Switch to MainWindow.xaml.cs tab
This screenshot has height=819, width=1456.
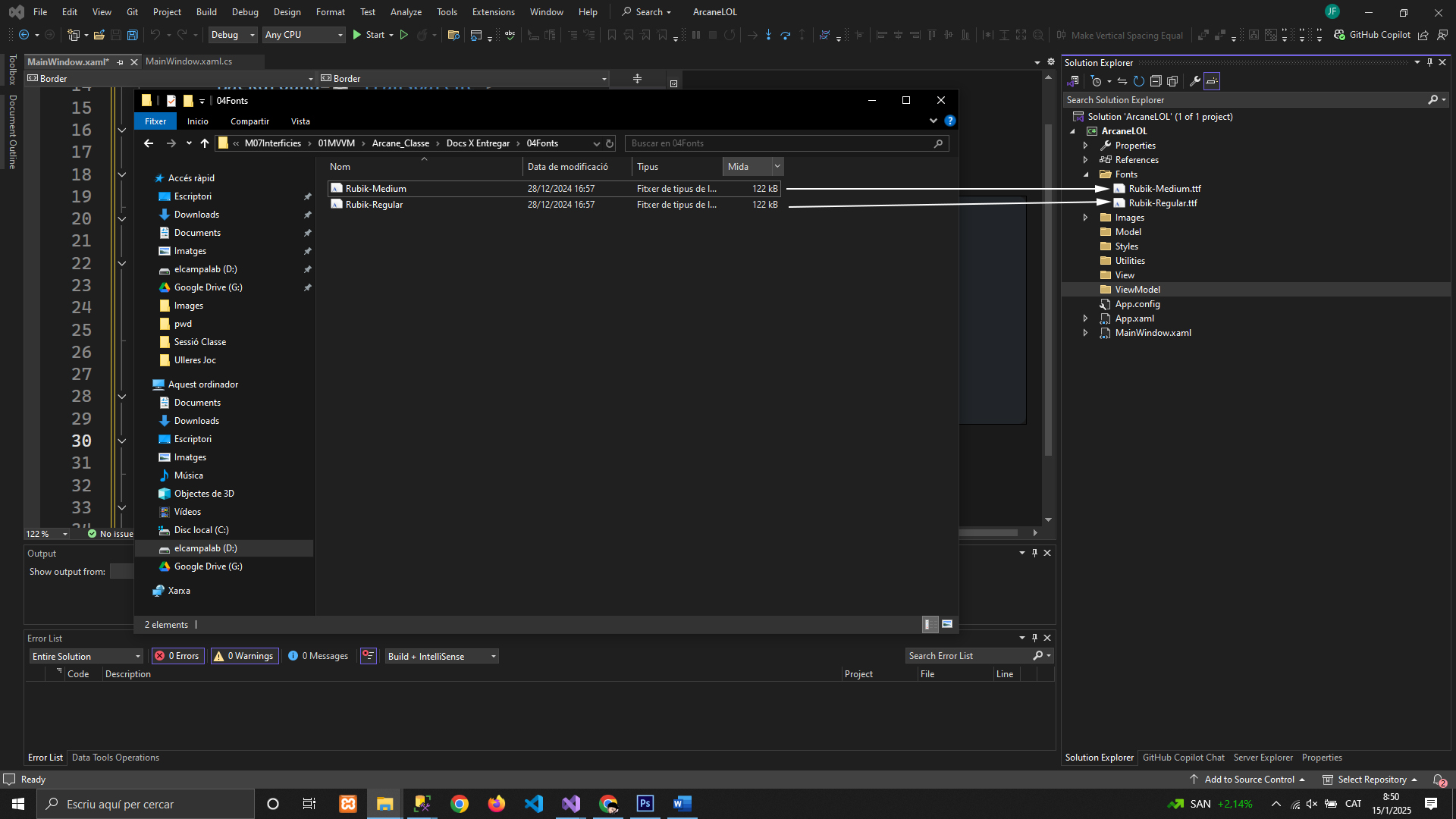pos(189,61)
